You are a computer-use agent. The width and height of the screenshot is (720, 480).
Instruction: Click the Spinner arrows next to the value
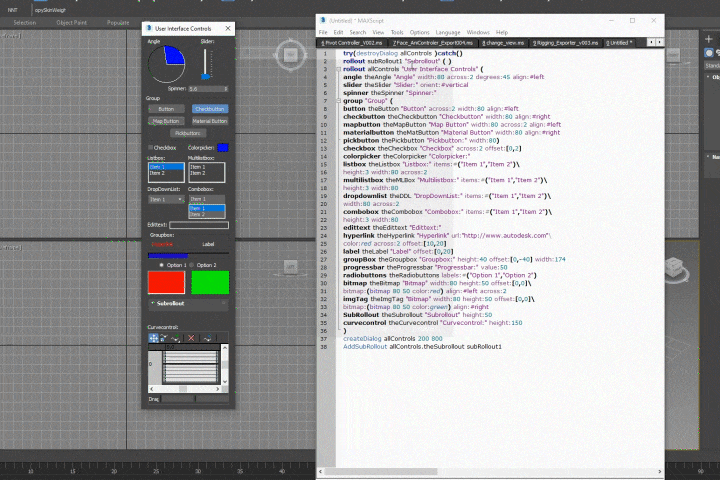point(226,89)
